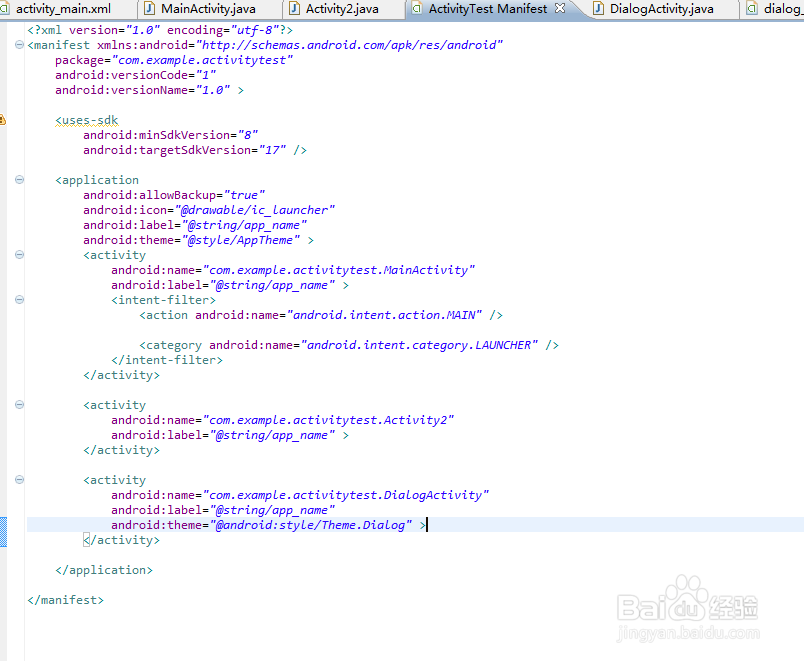Open the MainActivity.java tab
This screenshot has height=661, width=804.
point(208,9)
